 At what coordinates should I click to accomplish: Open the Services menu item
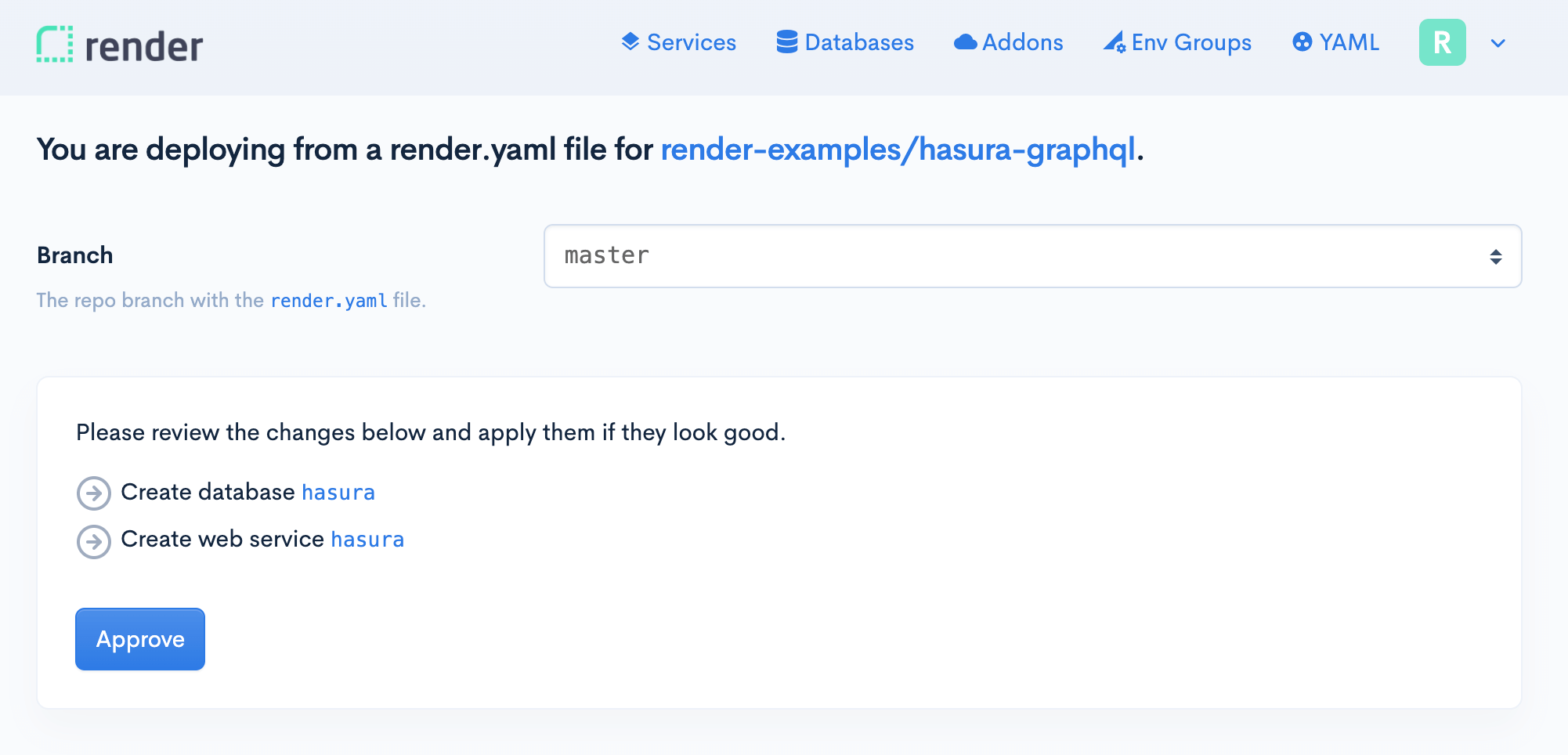click(x=691, y=42)
